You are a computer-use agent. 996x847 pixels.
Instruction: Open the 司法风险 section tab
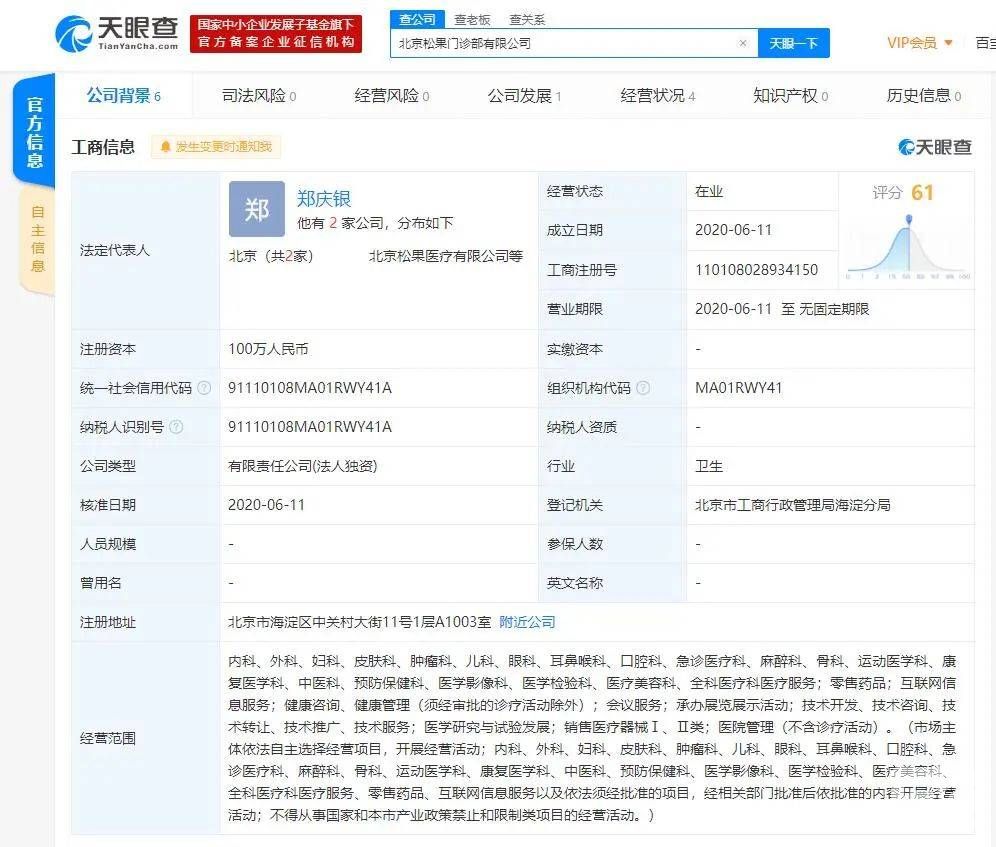(259, 96)
